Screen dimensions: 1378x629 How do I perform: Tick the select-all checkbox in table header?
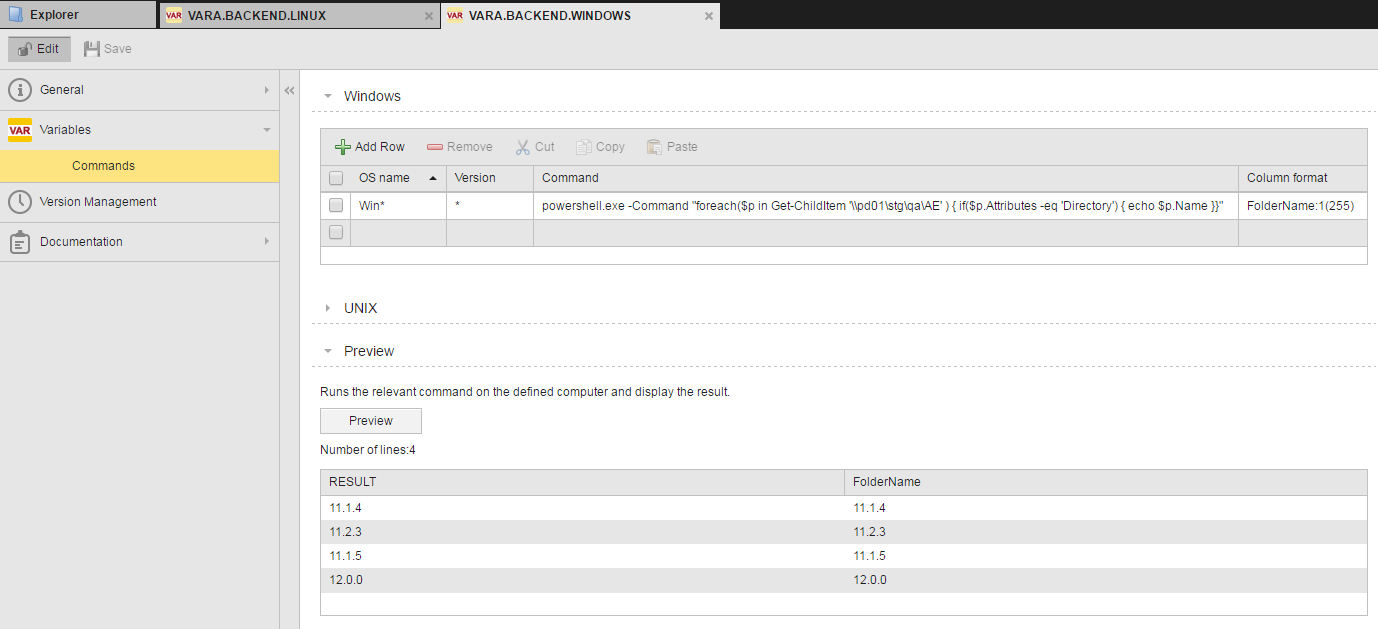337,178
